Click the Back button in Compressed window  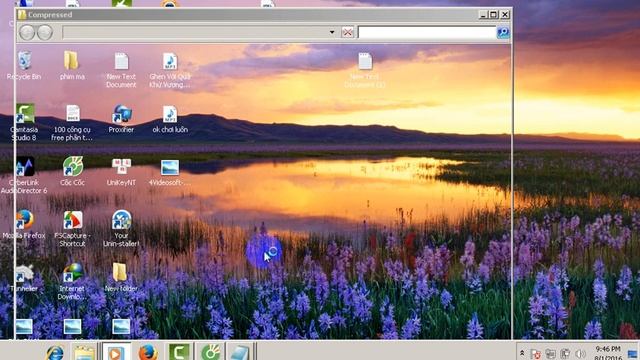[x=27, y=32]
